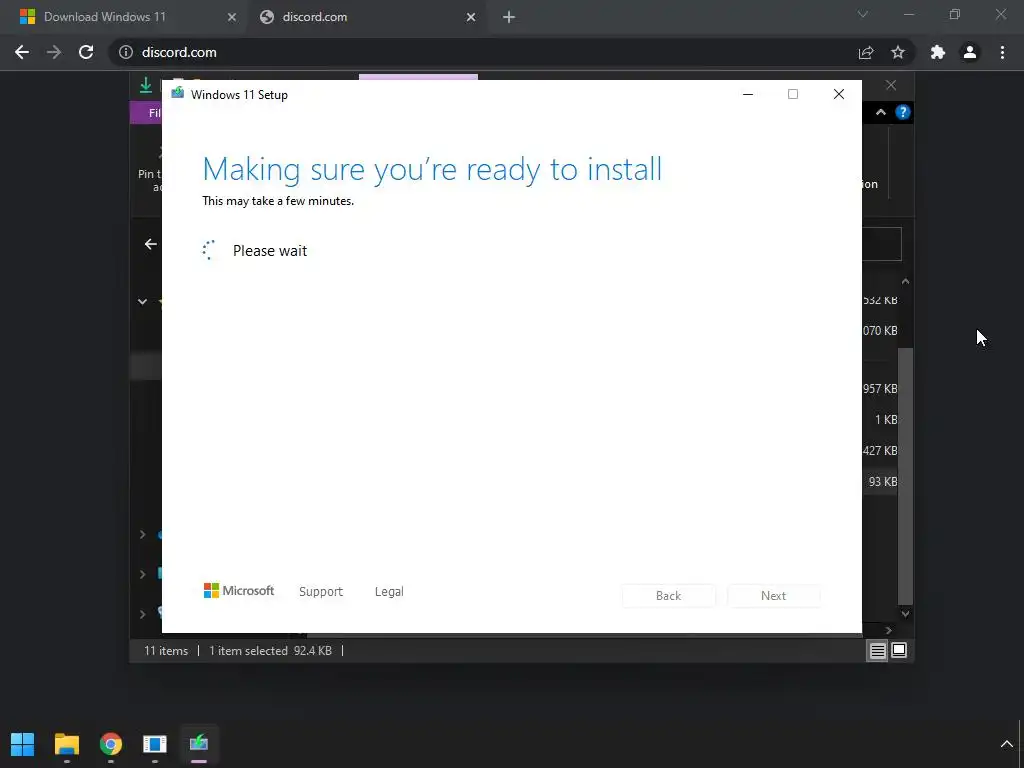Image resolution: width=1024 pixels, height=768 pixels.
Task: Open File Explorer help question mark
Action: click(903, 112)
